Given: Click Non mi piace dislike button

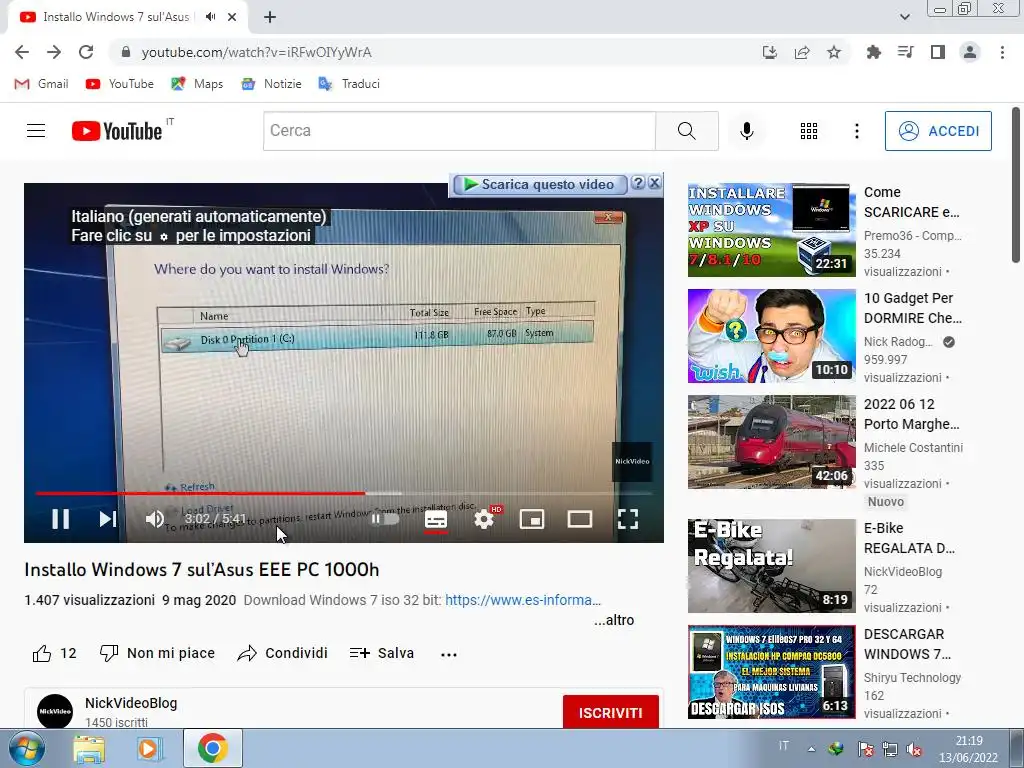Looking at the screenshot, I should pos(157,653).
